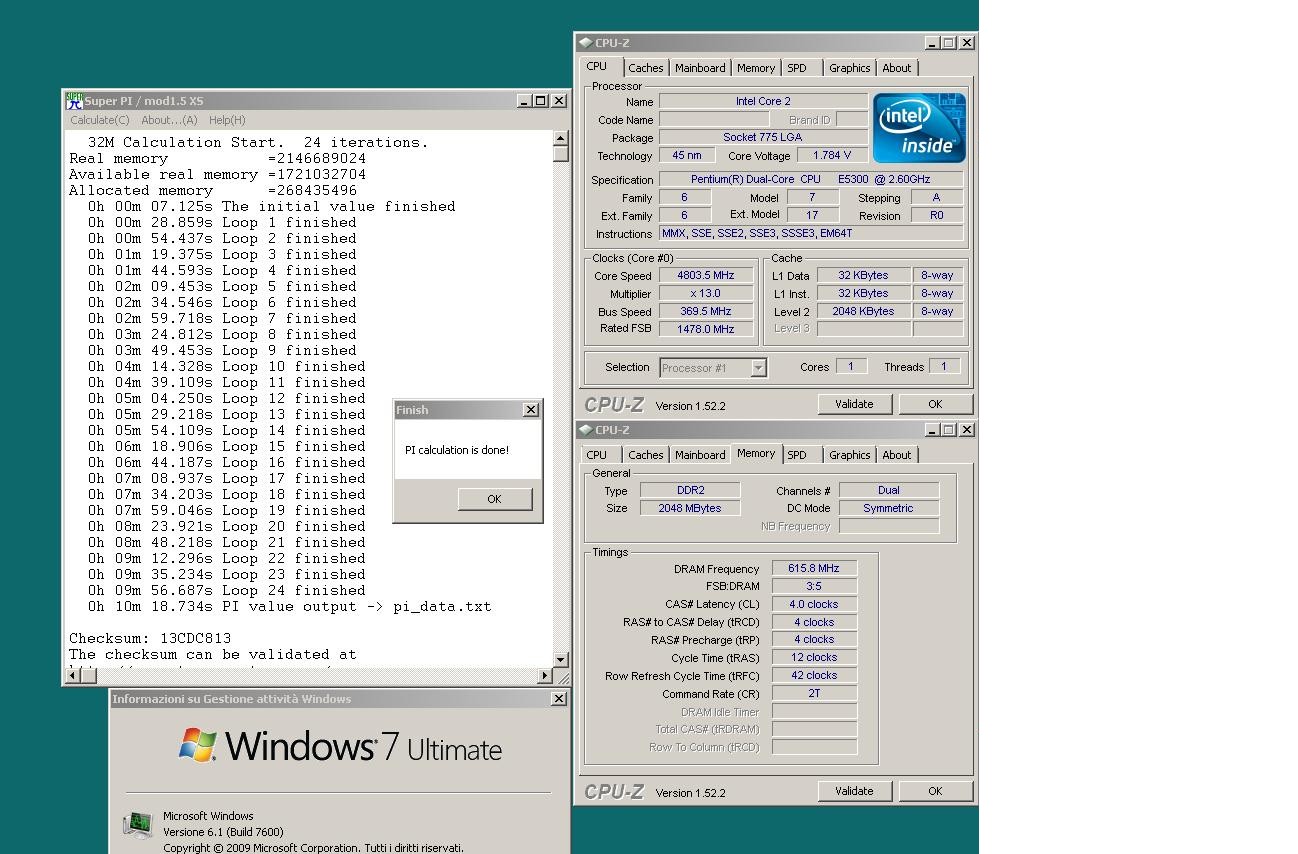Click the memory Type value DDR2
Image resolution: width=1298 pixels, height=854 pixels.
[690, 491]
